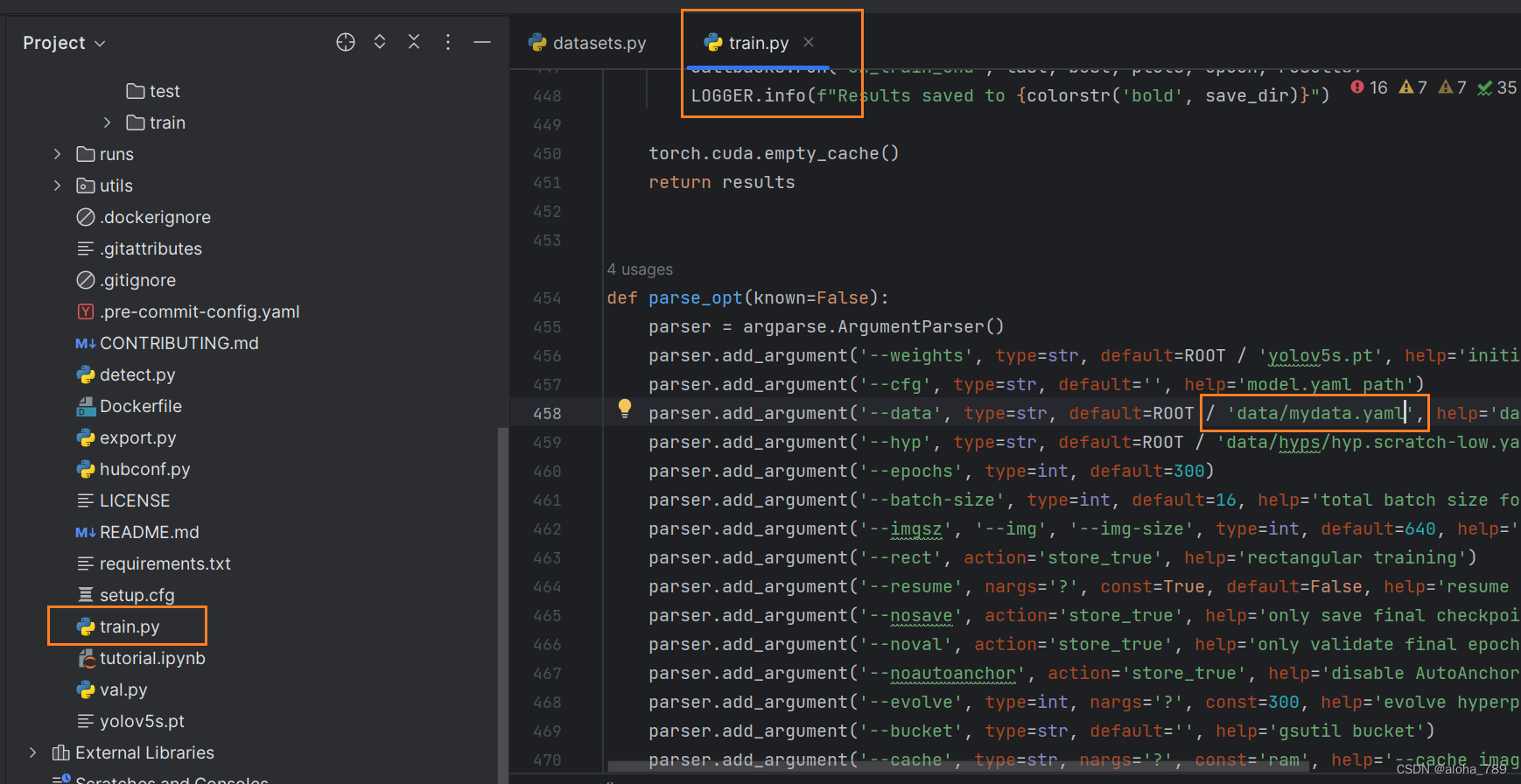Select the test folder

[x=153, y=91]
